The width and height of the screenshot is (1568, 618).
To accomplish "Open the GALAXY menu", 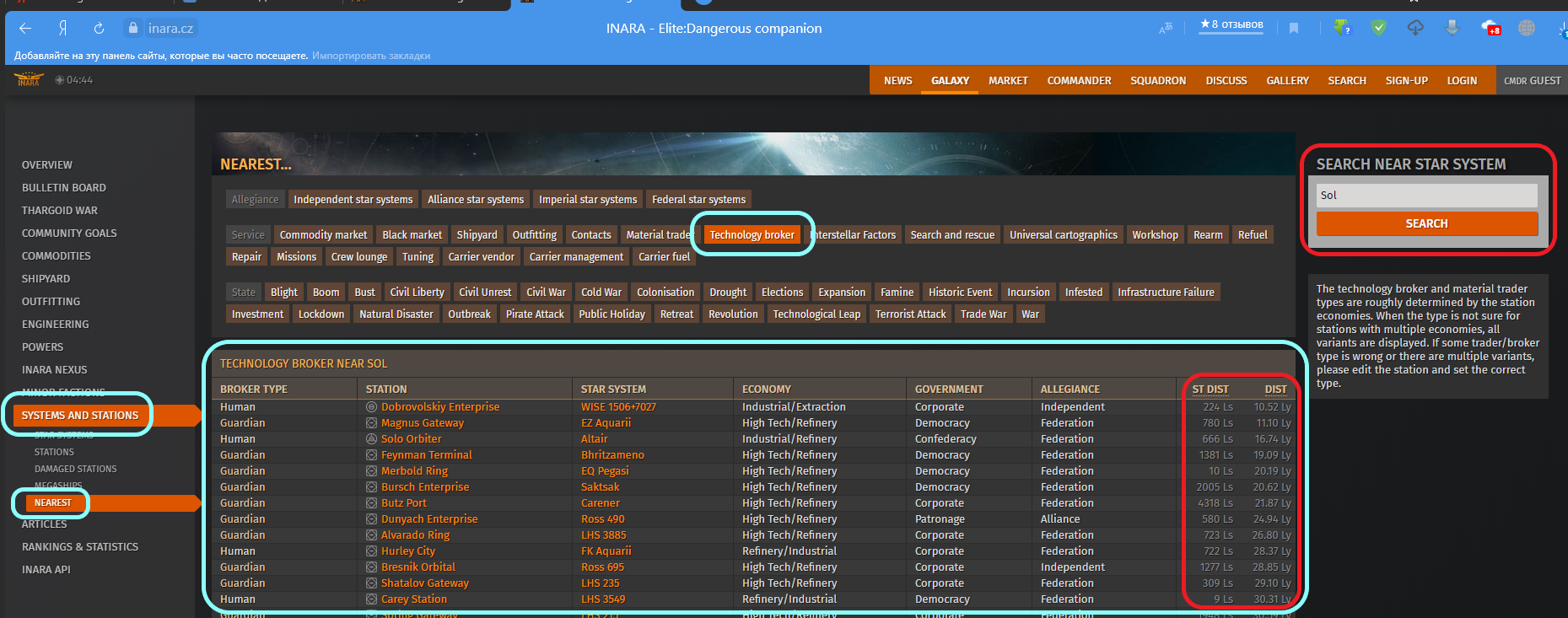I will (950, 81).
